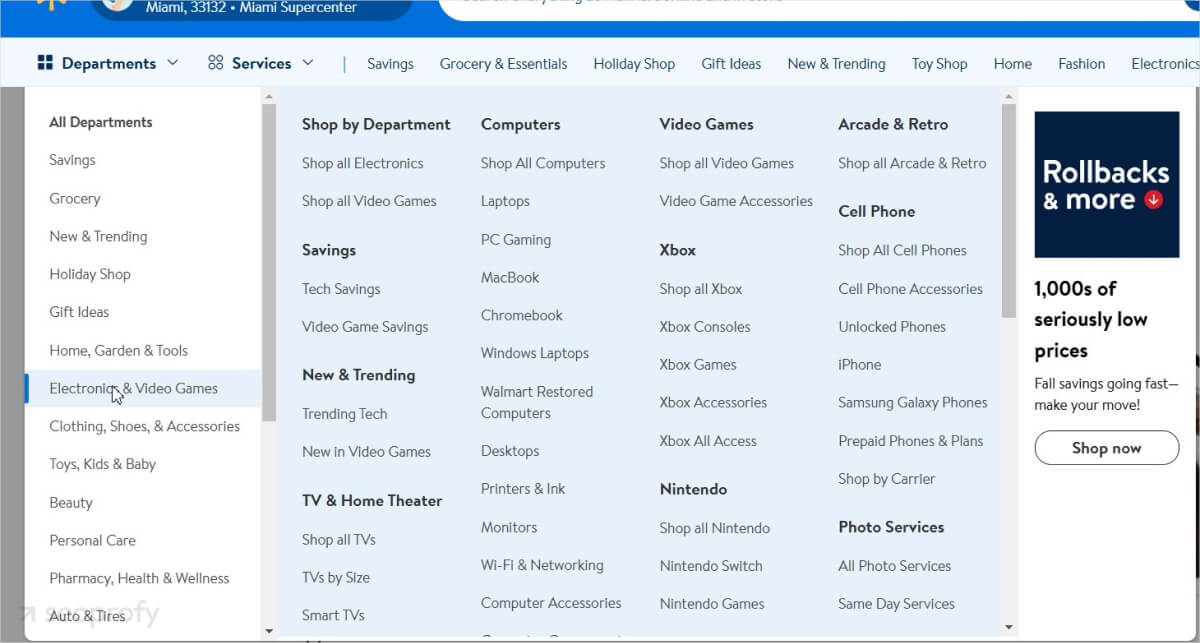Click Computer Accessories link

pyautogui.click(x=551, y=603)
